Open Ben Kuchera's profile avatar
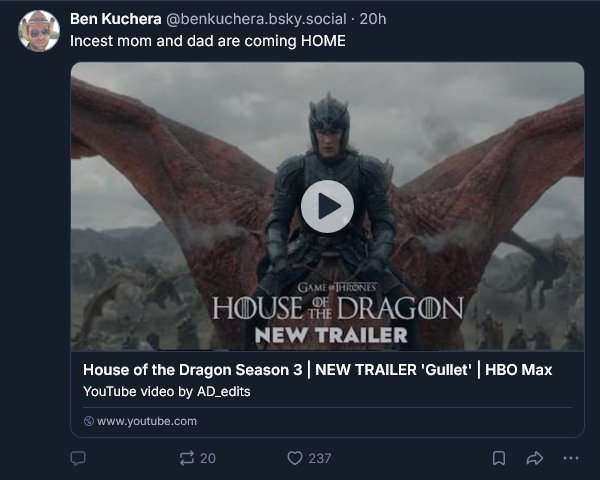This screenshot has height=480, width=600. pos(39,31)
